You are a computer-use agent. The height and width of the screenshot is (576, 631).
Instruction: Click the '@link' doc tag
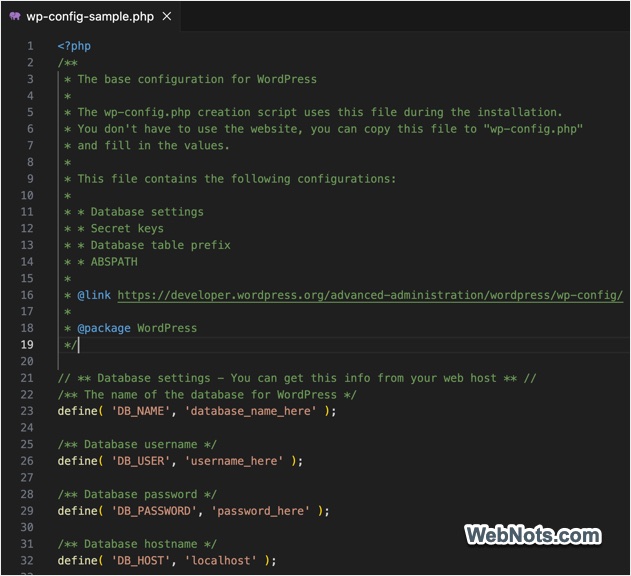94,295
